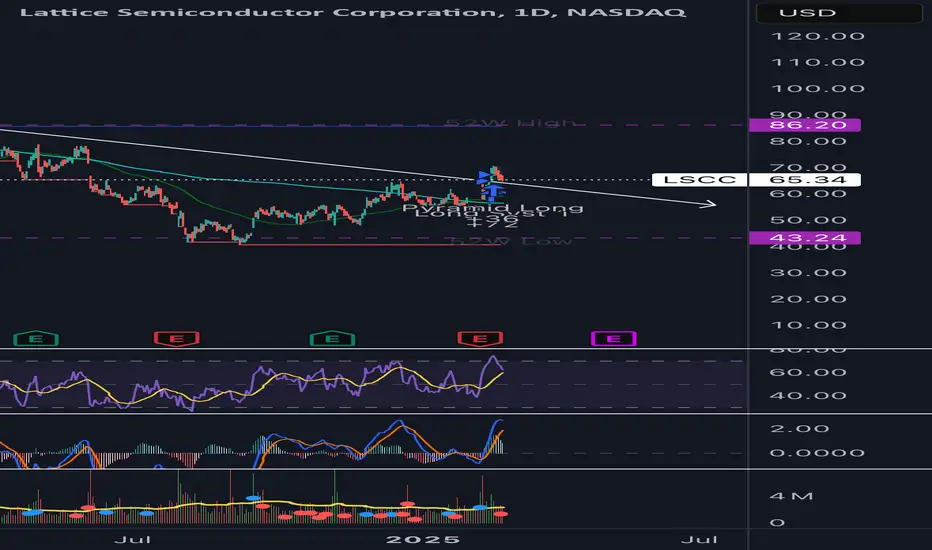The image size is (932, 550).
Task: Click red earnings E marker below Pyramid Long
Action: tap(480, 339)
